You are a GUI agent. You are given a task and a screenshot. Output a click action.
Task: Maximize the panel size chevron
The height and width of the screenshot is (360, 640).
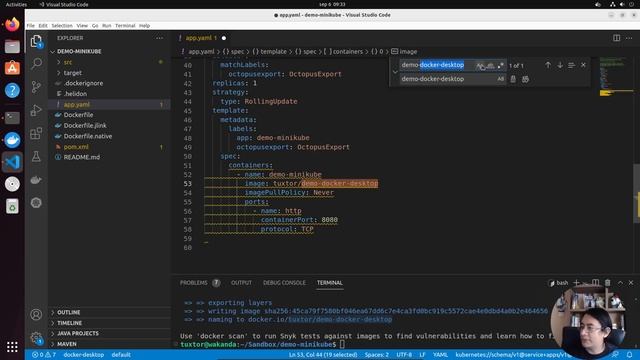[x=620, y=282]
